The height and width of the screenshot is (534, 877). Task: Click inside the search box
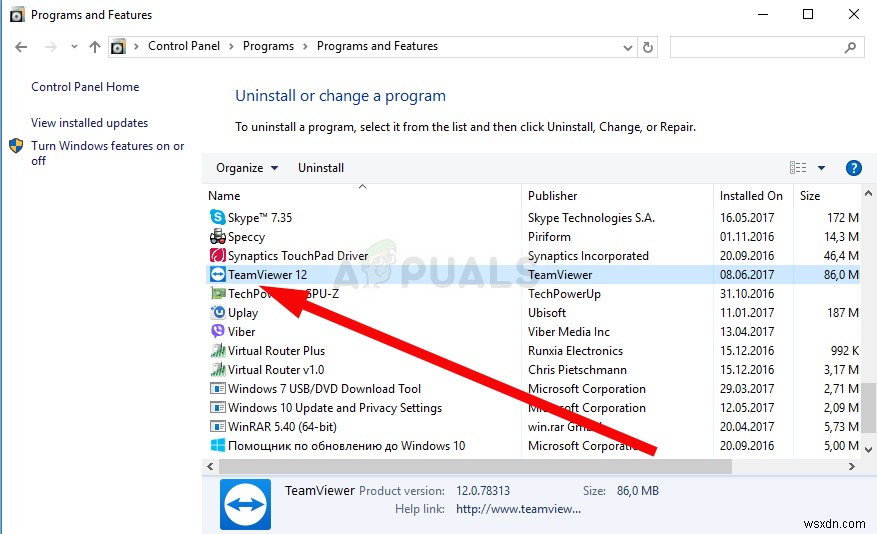(x=767, y=48)
